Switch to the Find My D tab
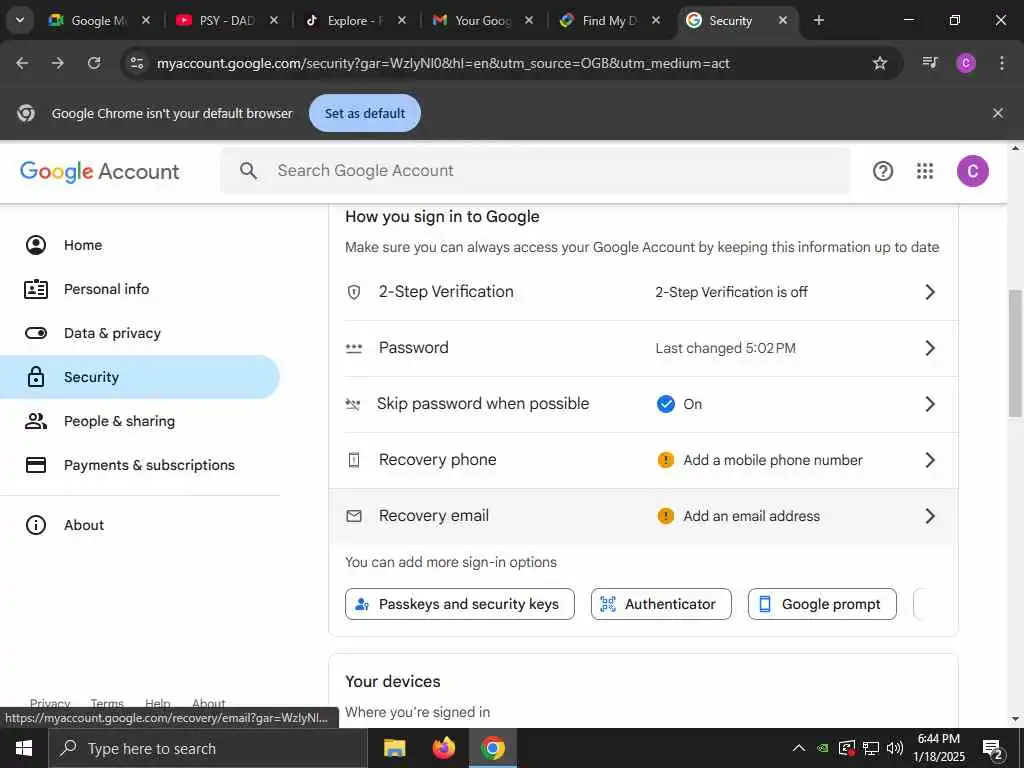 pyautogui.click(x=610, y=21)
